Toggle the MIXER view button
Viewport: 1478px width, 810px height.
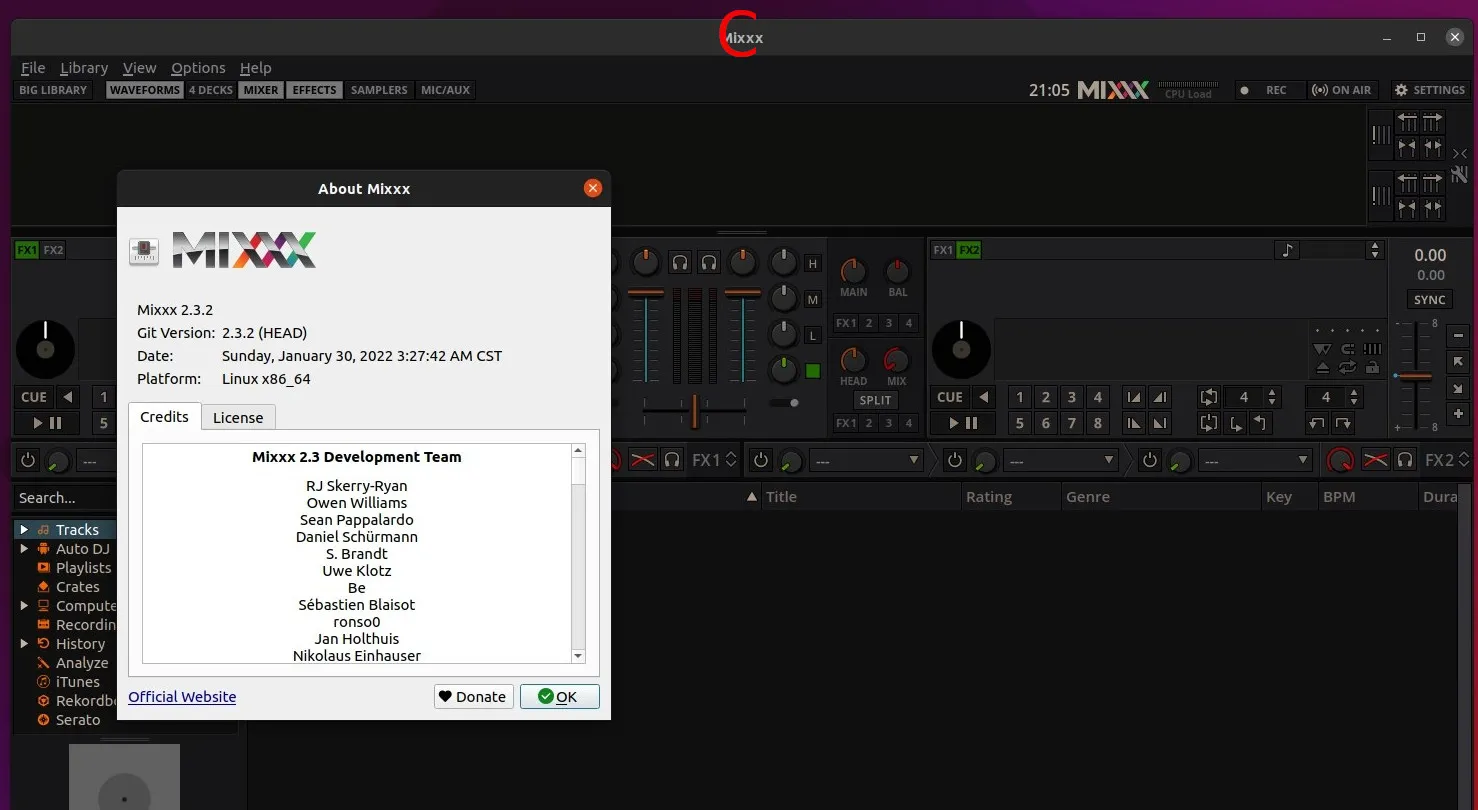pos(261,90)
